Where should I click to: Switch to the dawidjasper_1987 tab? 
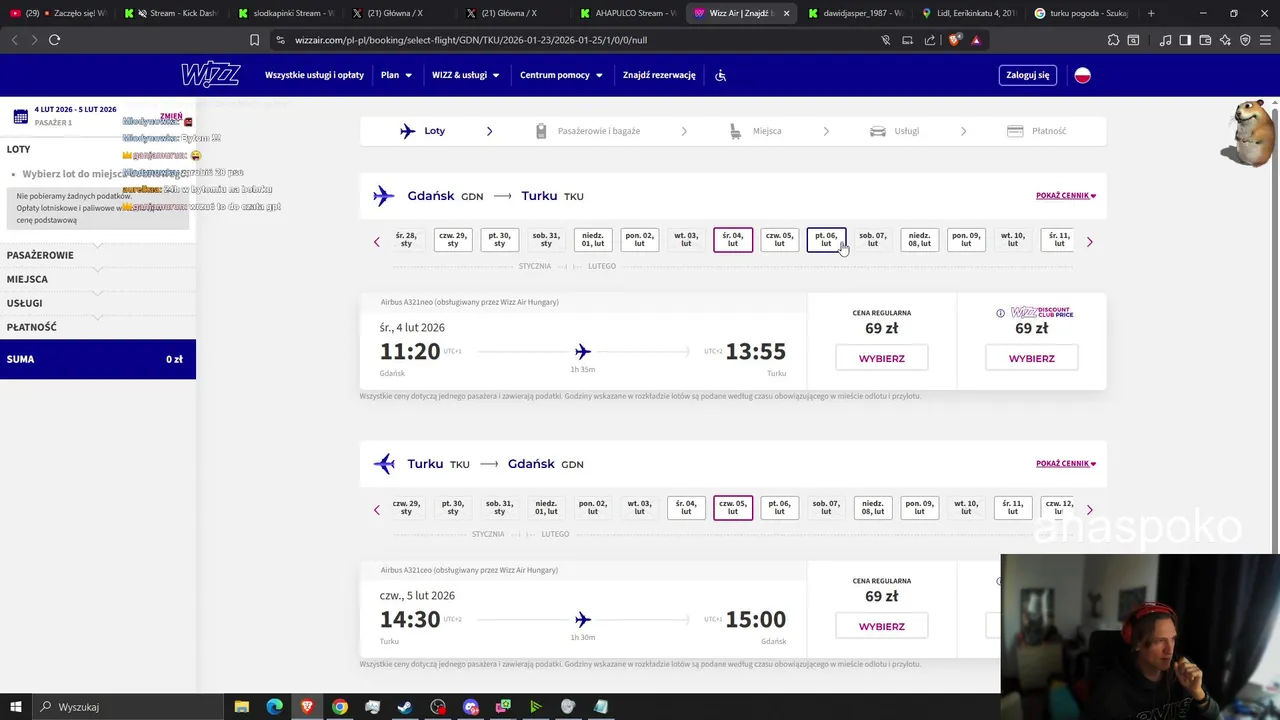tap(856, 13)
